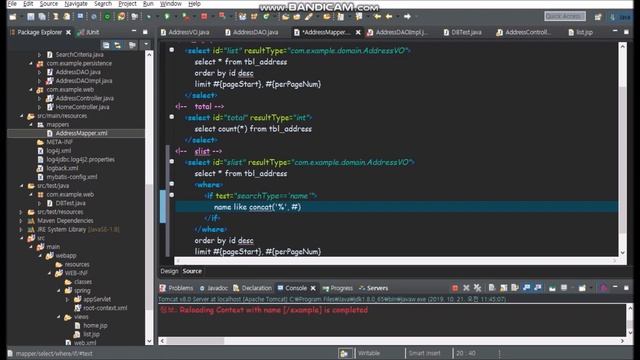Toggle fold marker for select id list

pos(172,50)
